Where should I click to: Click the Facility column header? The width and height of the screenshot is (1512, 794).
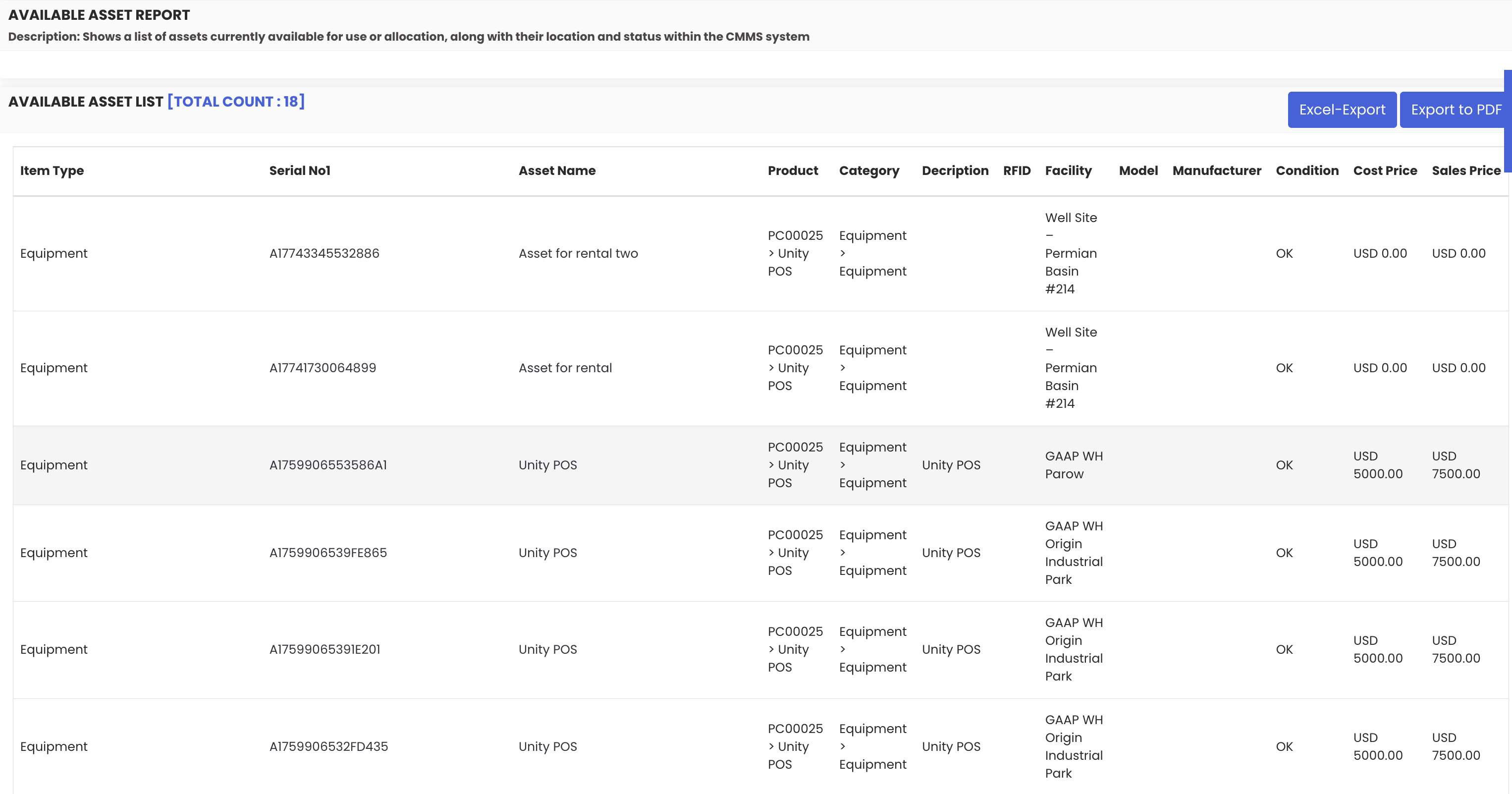pyautogui.click(x=1068, y=171)
